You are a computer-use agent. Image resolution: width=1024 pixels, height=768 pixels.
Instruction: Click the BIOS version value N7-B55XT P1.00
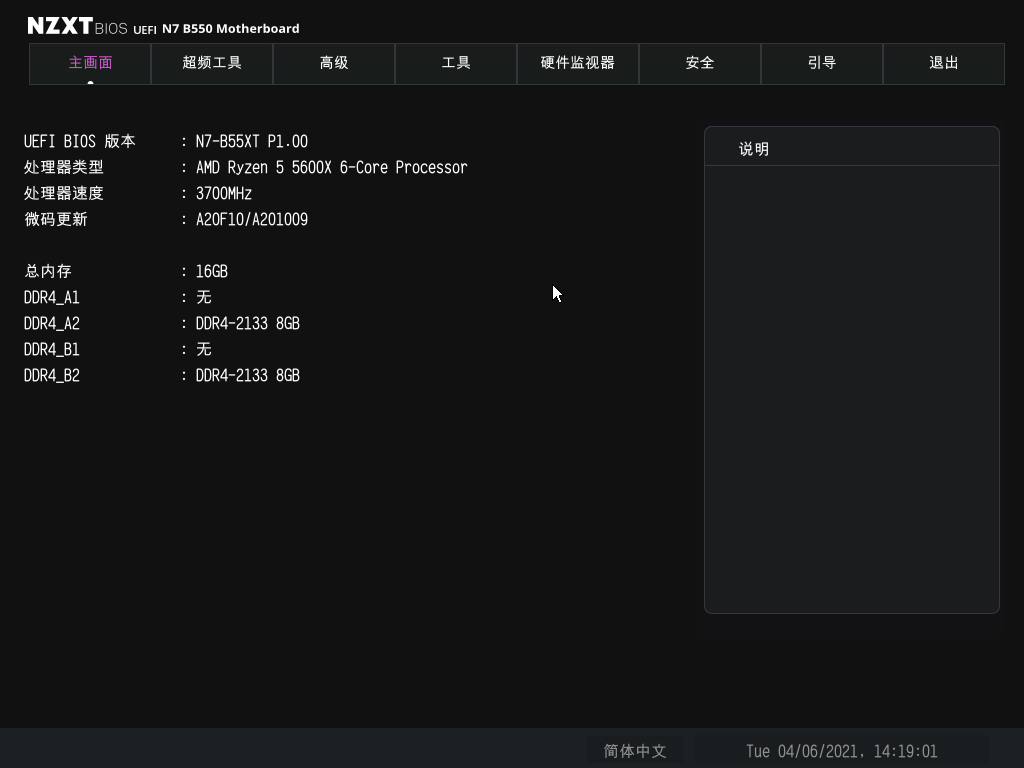252,141
